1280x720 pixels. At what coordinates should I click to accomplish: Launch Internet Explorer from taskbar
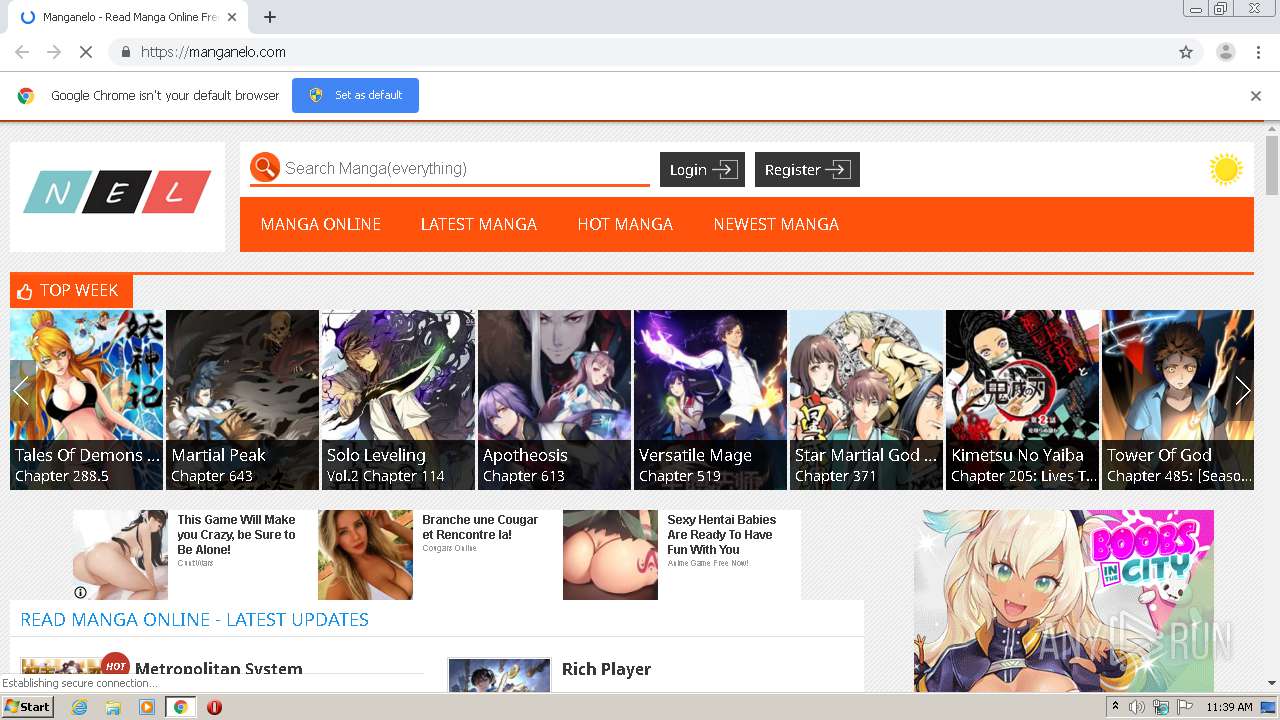click(79, 707)
